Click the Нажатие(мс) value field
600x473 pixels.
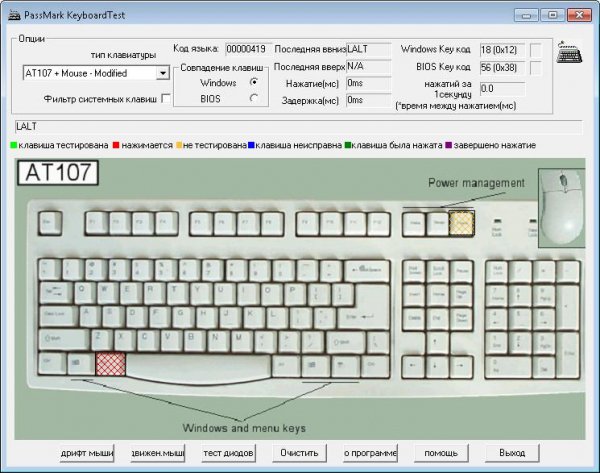point(369,83)
